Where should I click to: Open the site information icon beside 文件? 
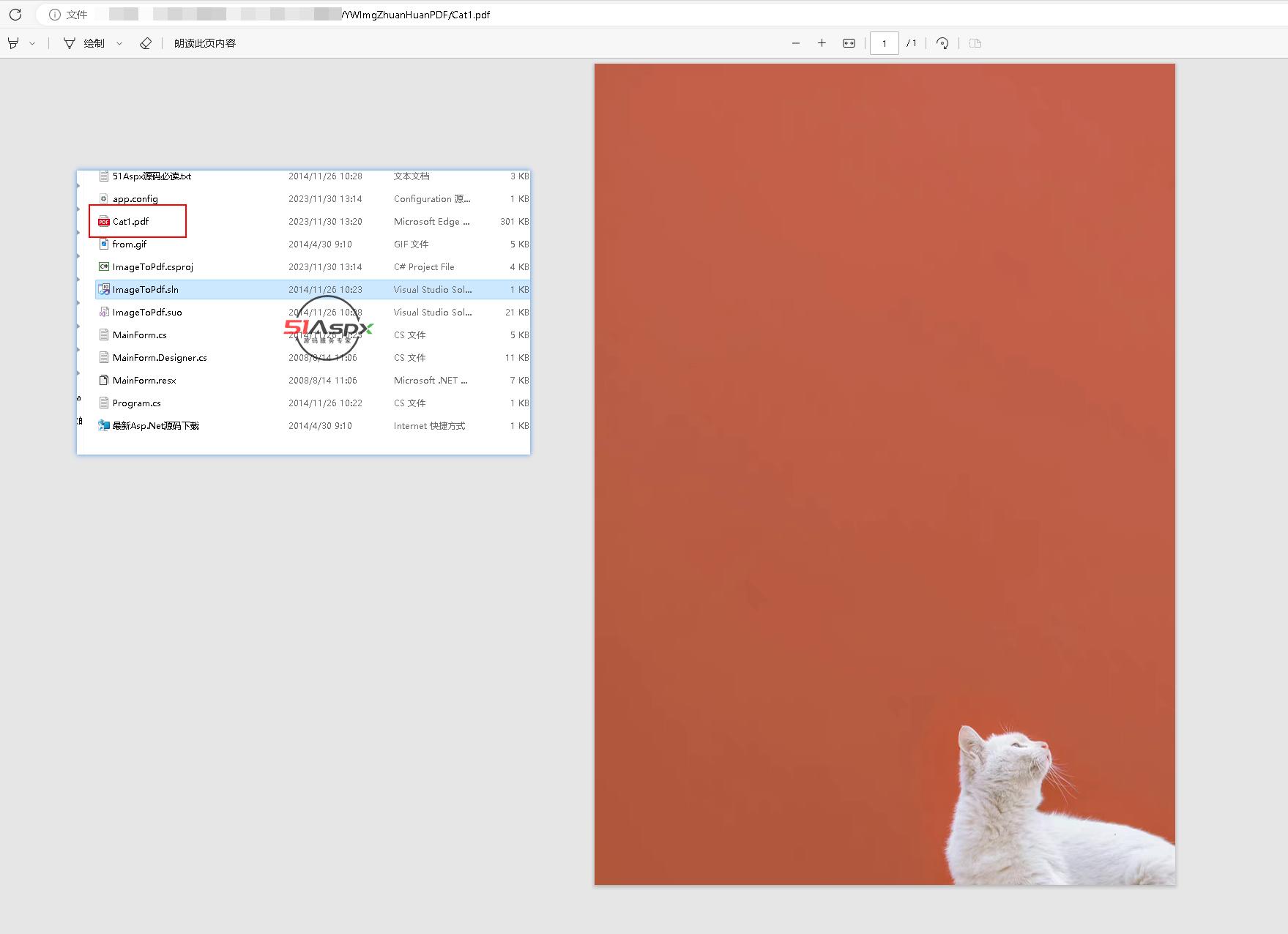pos(54,15)
